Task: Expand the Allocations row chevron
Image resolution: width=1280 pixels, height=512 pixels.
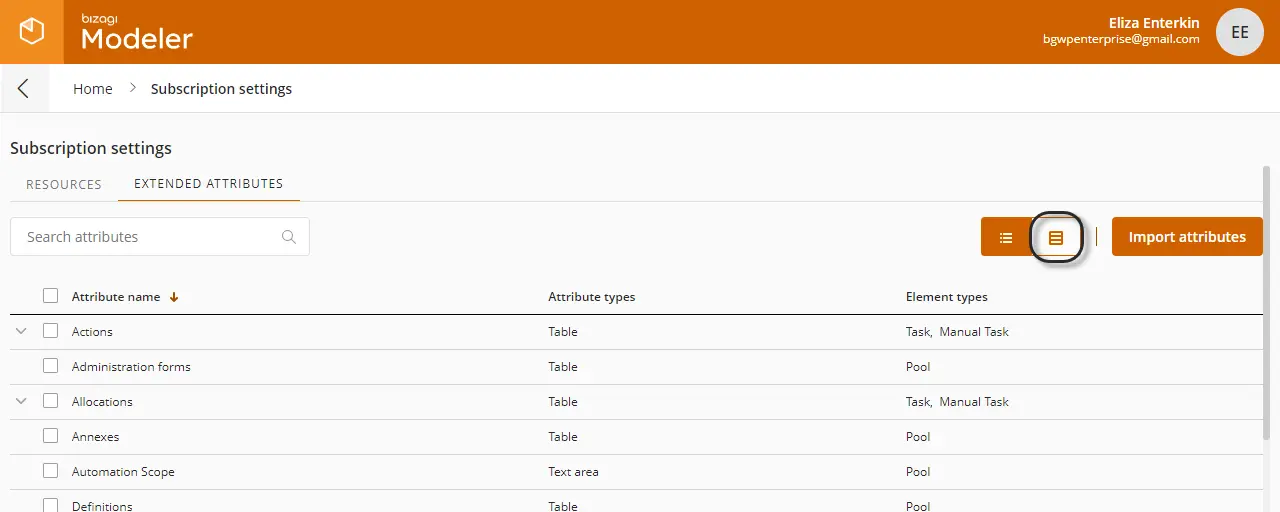Action: (21, 401)
